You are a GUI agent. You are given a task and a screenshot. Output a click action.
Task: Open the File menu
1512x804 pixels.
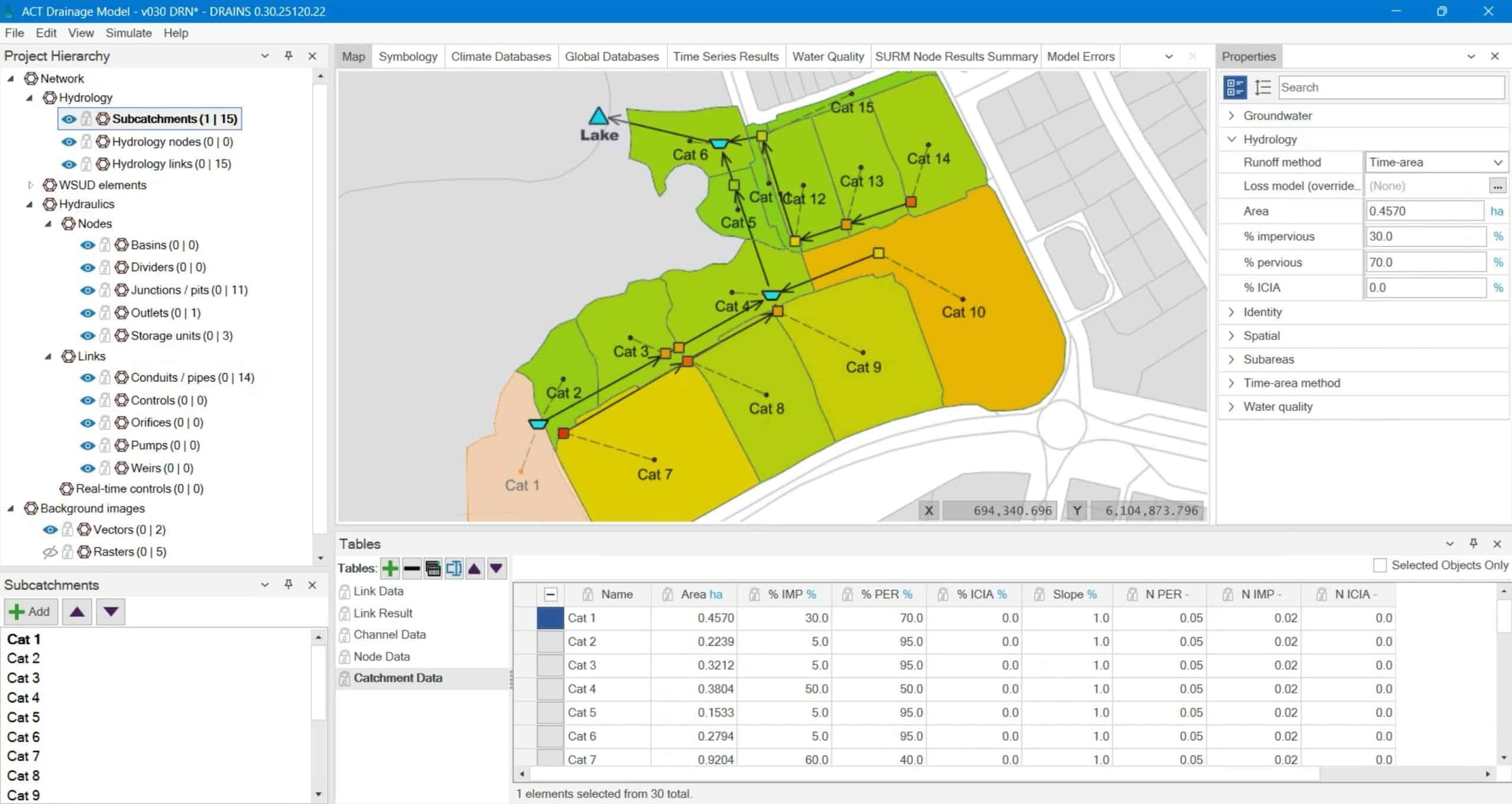pyautogui.click(x=14, y=33)
